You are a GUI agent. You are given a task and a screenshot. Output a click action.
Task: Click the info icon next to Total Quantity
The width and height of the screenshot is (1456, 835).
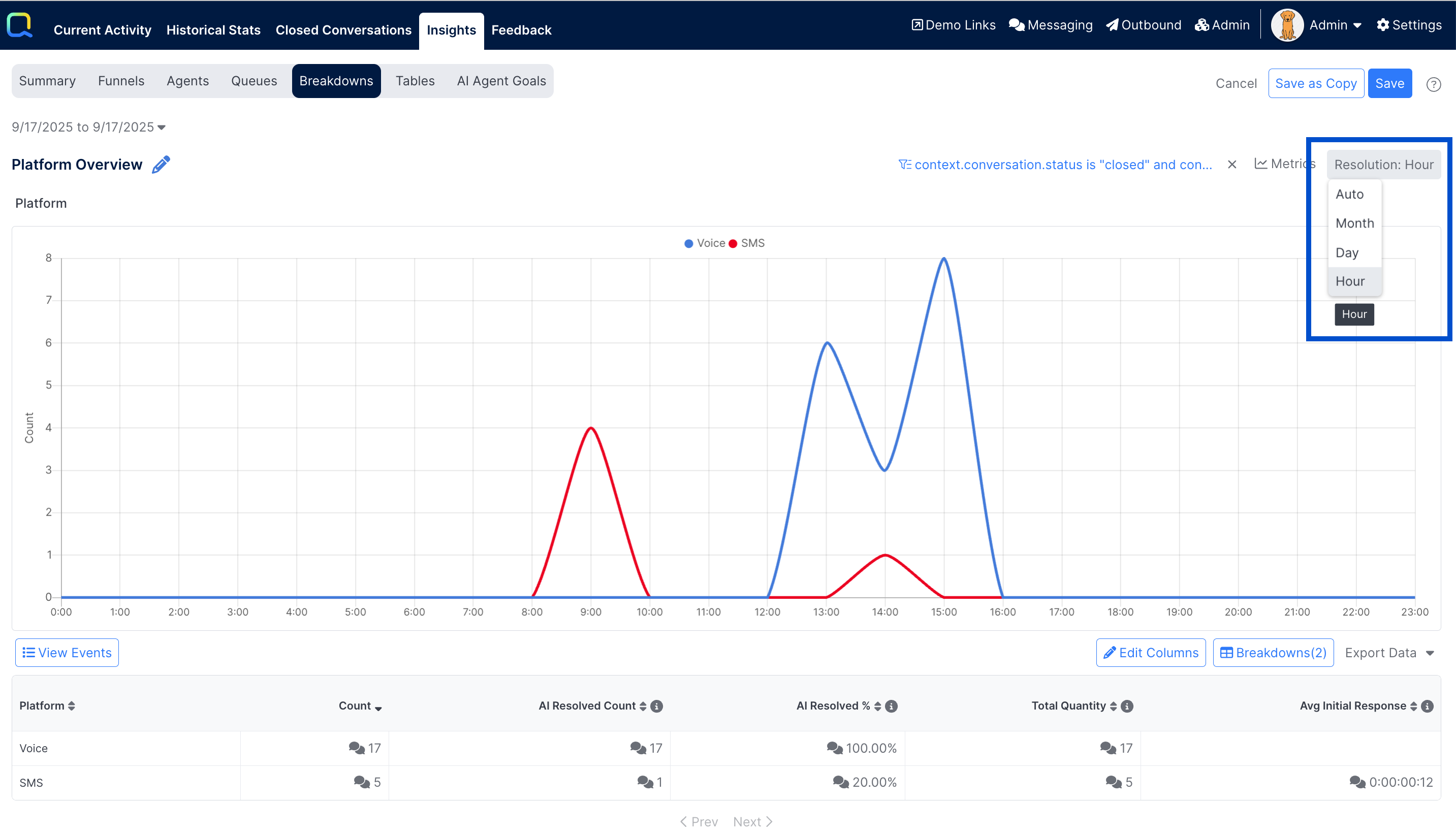point(1127,706)
